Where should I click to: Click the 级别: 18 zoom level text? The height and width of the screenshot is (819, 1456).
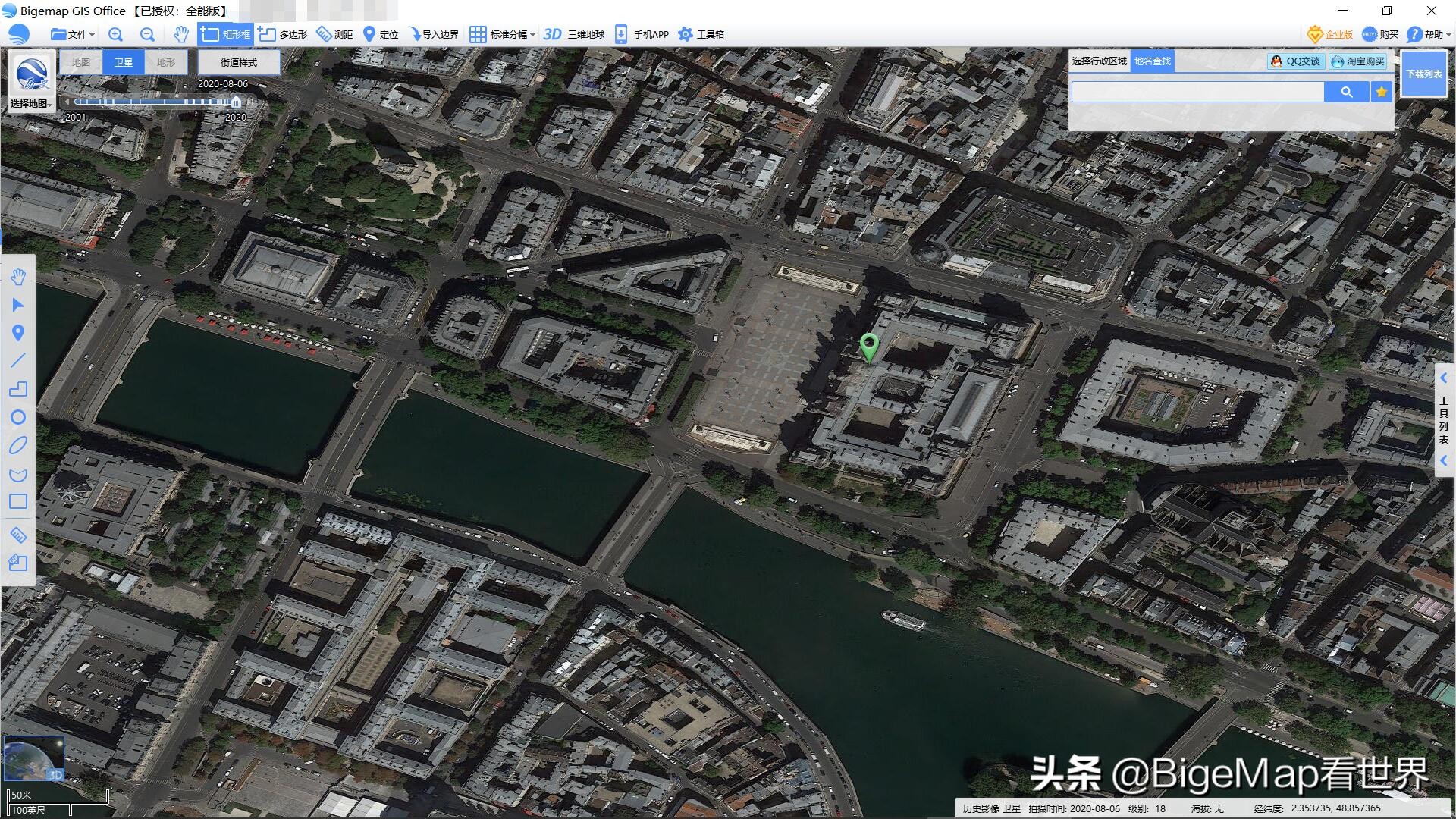click(1147, 808)
